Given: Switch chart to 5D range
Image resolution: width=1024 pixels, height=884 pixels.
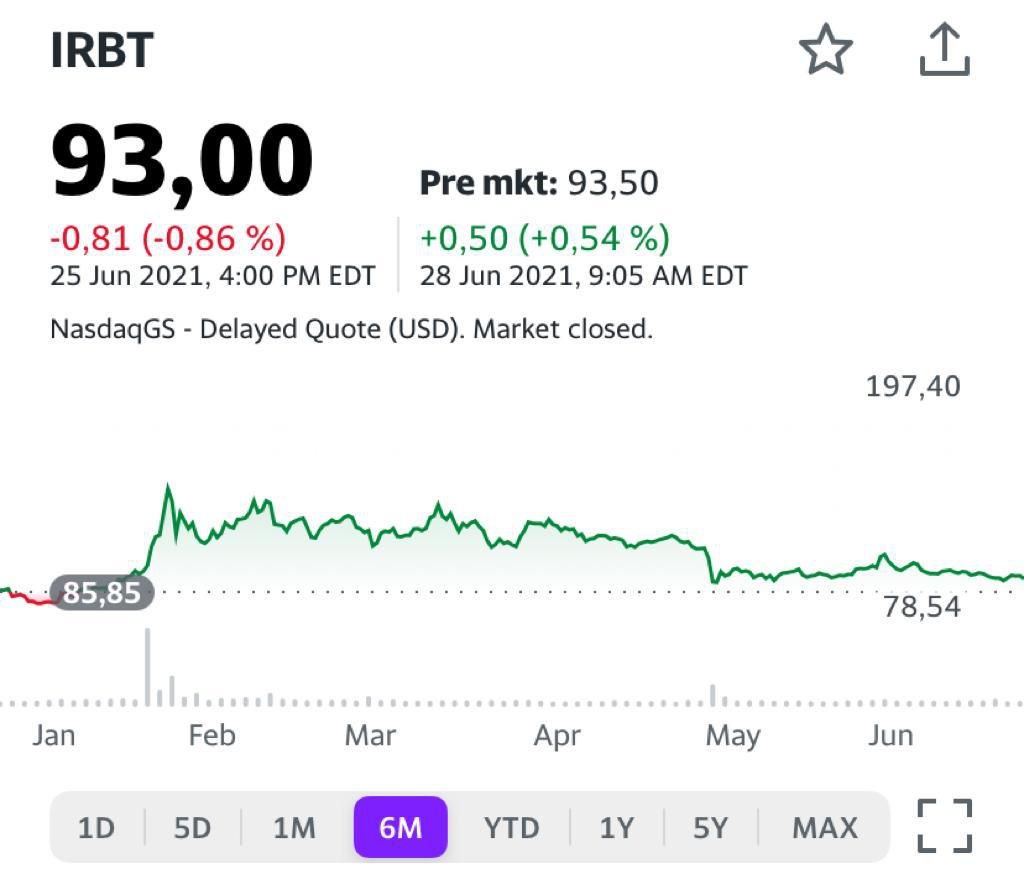Looking at the screenshot, I should [193, 828].
